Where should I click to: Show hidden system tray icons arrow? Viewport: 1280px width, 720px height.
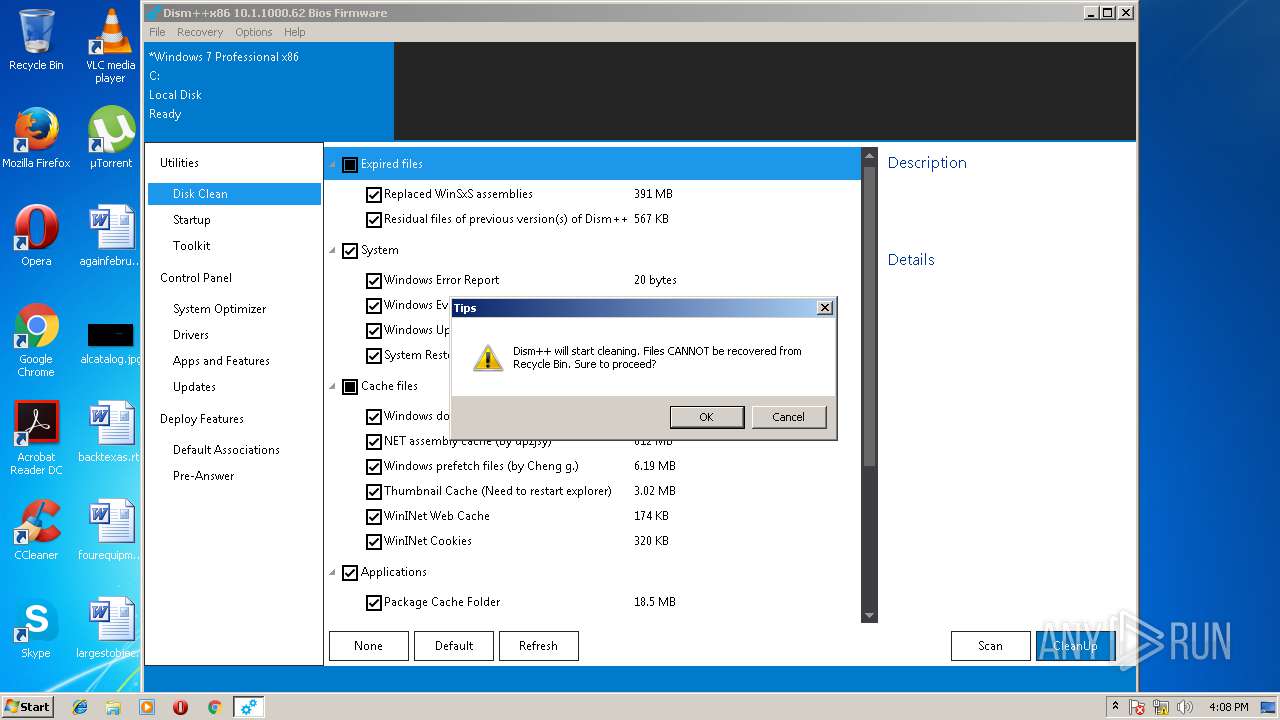pos(1115,707)
